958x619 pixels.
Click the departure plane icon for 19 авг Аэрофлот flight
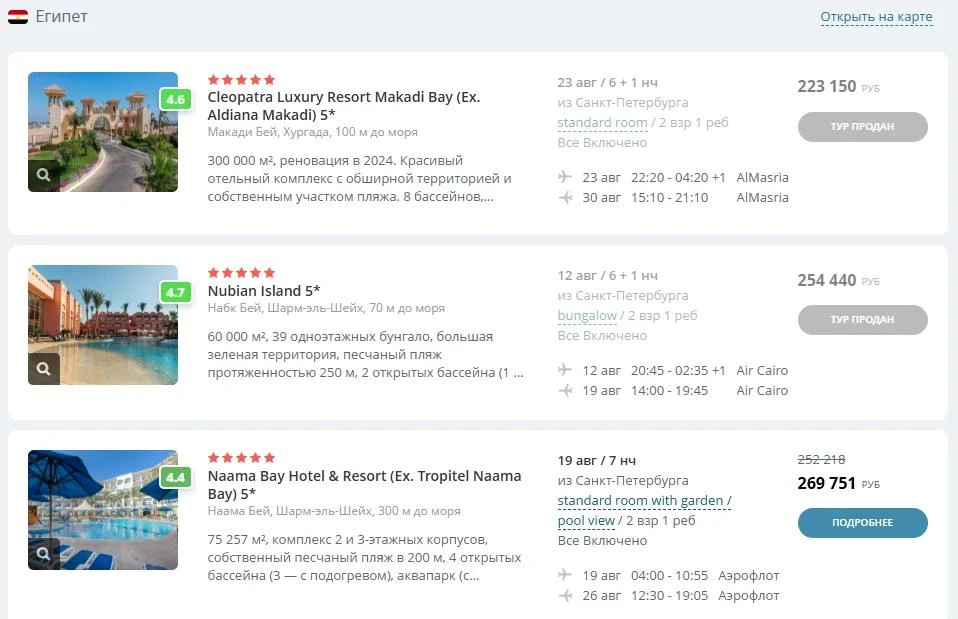pos(565,575)
